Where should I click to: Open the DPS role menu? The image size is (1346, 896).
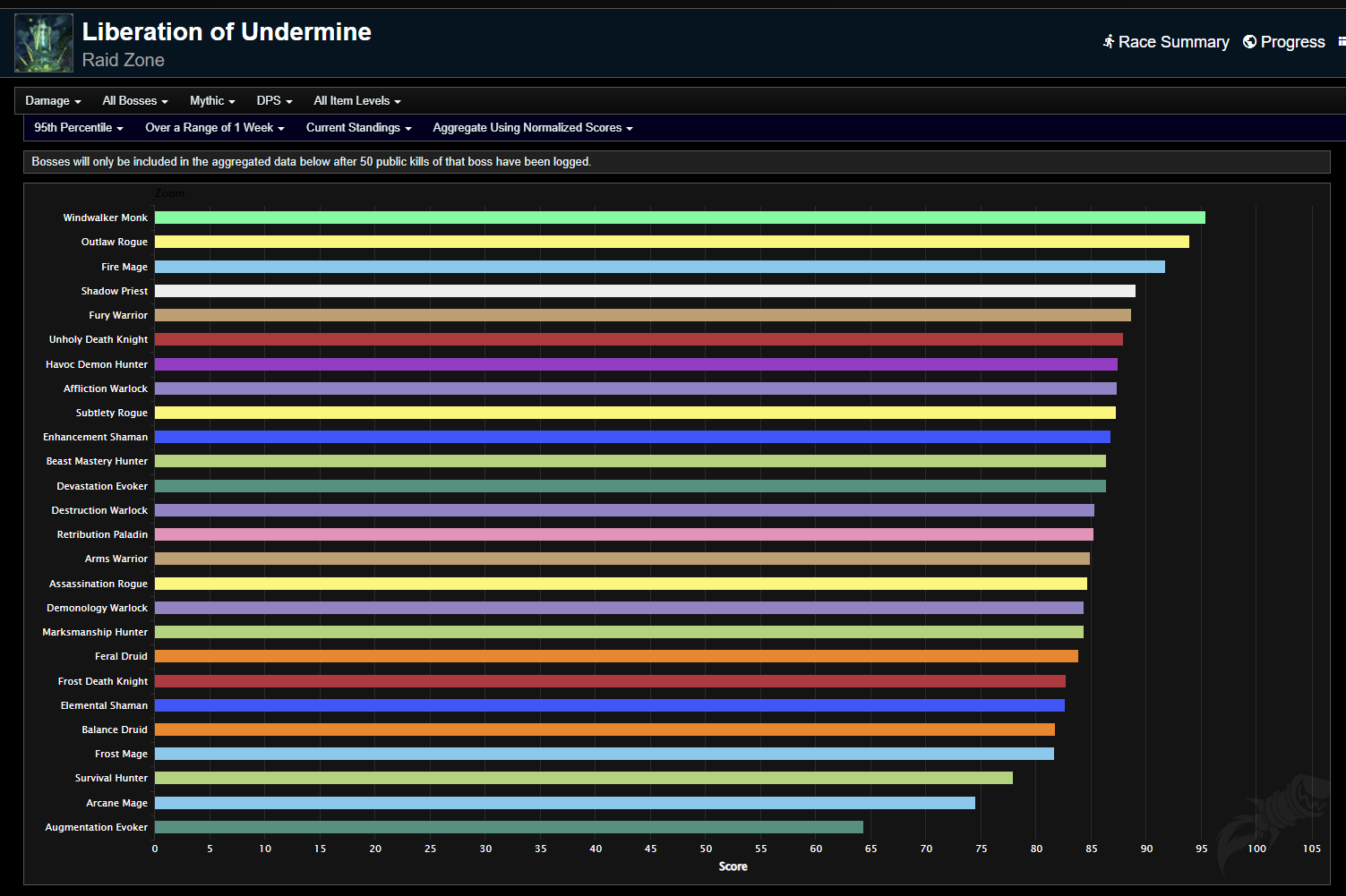click(274, 101)
